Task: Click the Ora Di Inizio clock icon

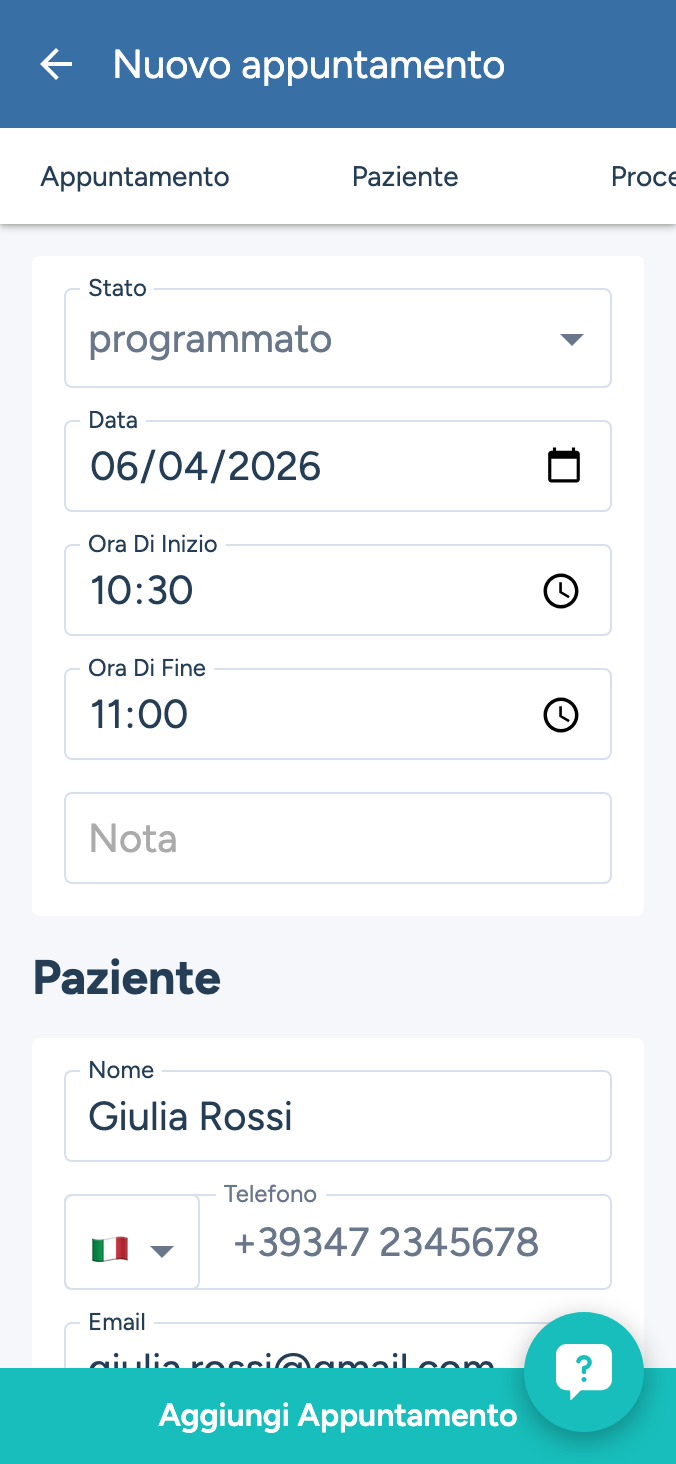Action: 560,591
